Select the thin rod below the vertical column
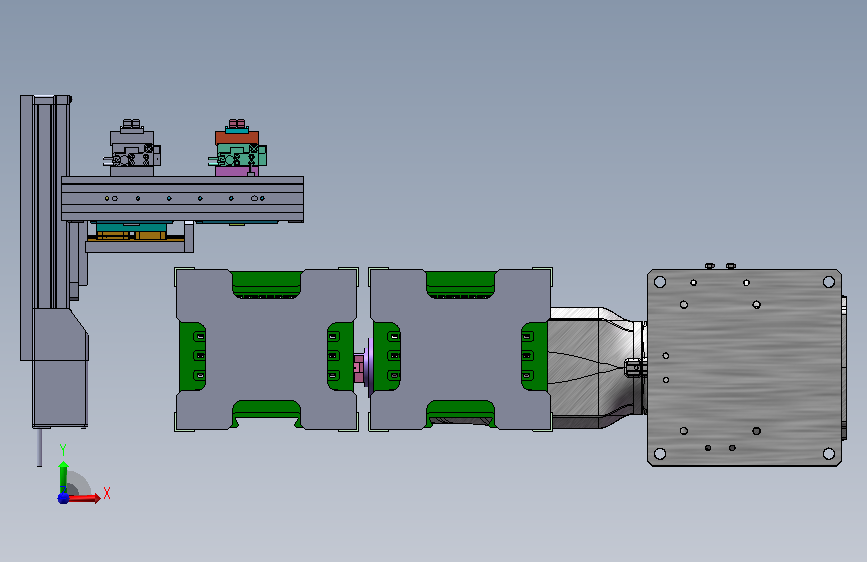 [39, 447]
